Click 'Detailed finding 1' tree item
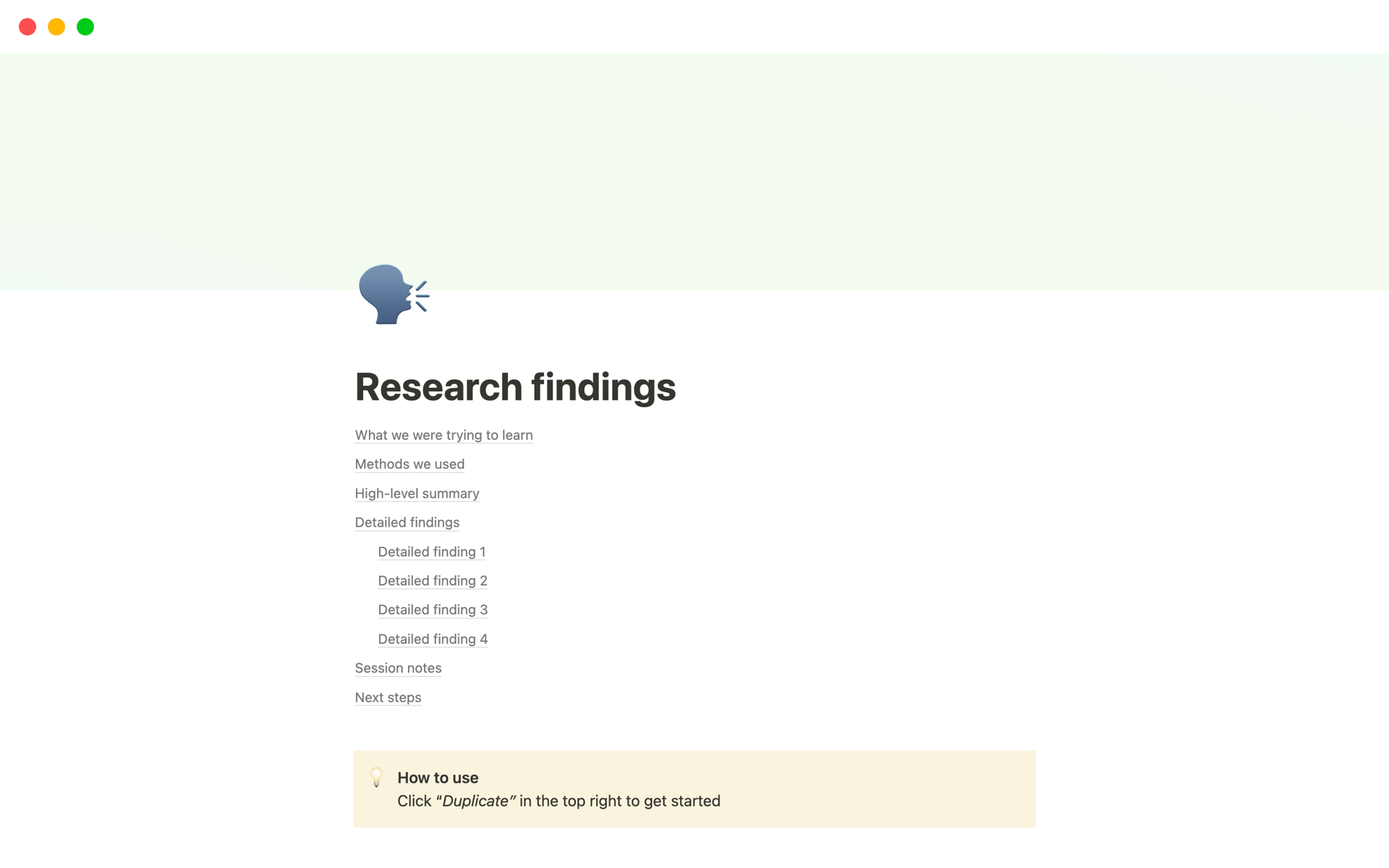Image resolution: width=1389 pixels, height=868 pixels. [432, 551]
